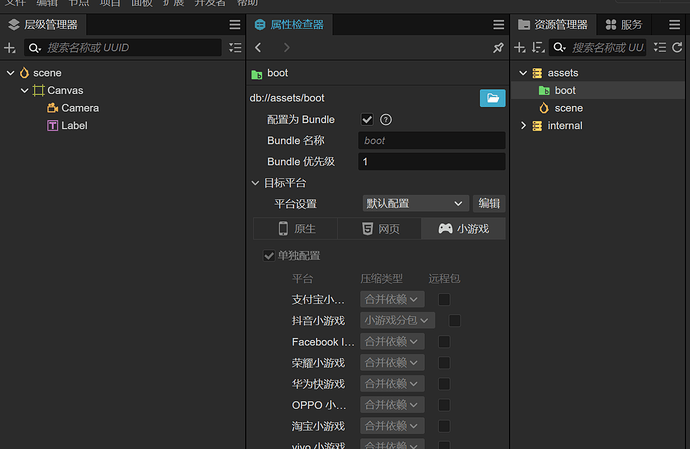Refresh the Assets panel

tap(677, 48)
